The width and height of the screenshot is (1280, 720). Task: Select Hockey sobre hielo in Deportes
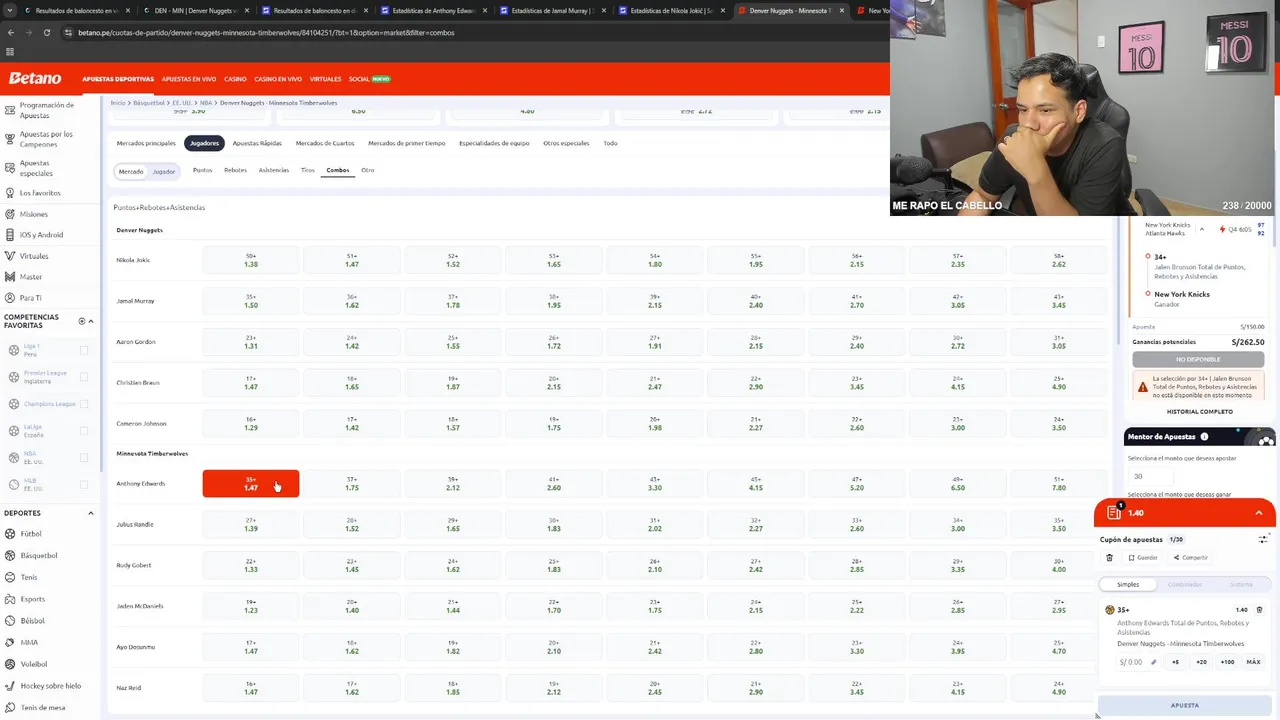[50, 686]
